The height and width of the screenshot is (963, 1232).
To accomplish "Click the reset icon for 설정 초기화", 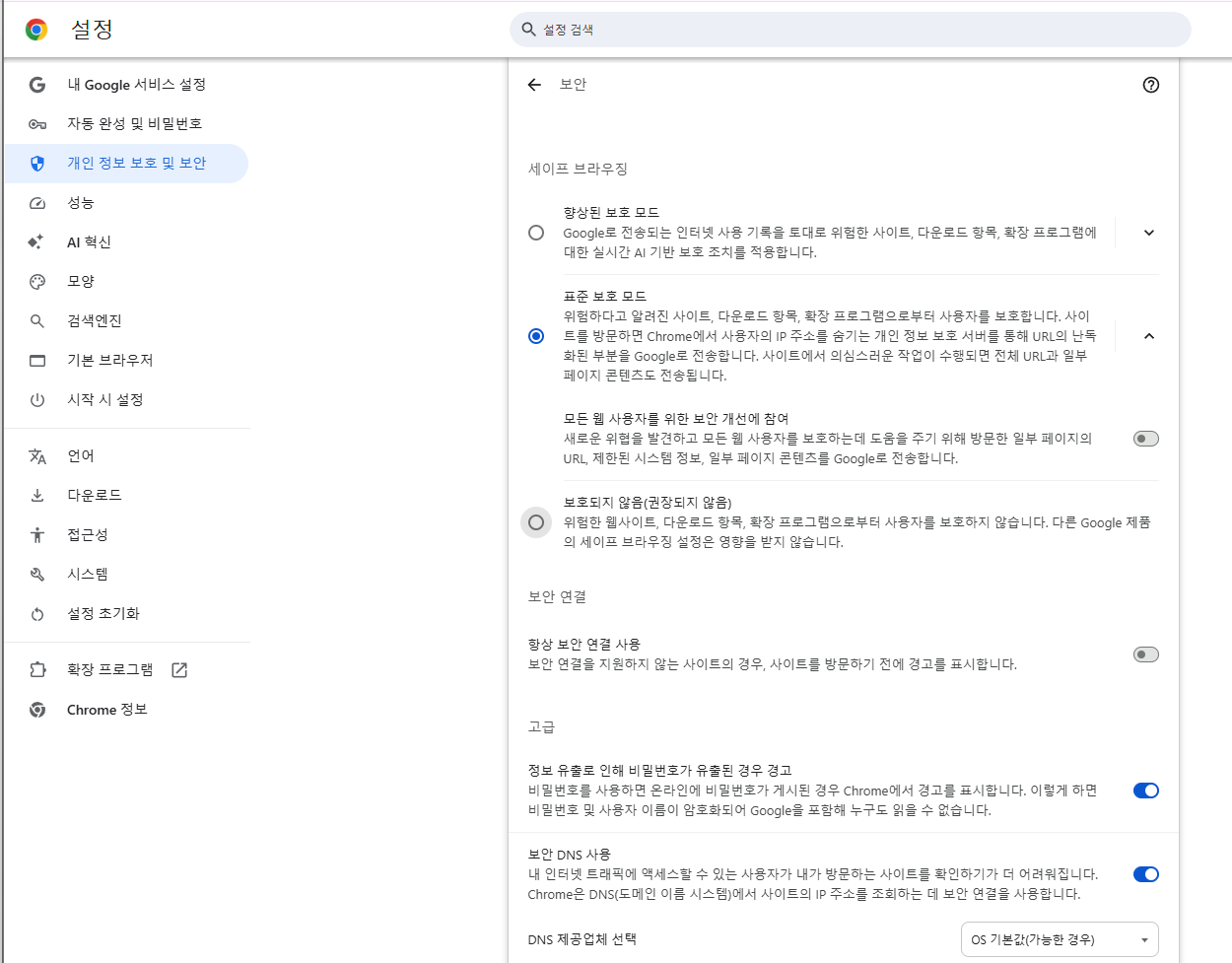I will coord(37,614).
